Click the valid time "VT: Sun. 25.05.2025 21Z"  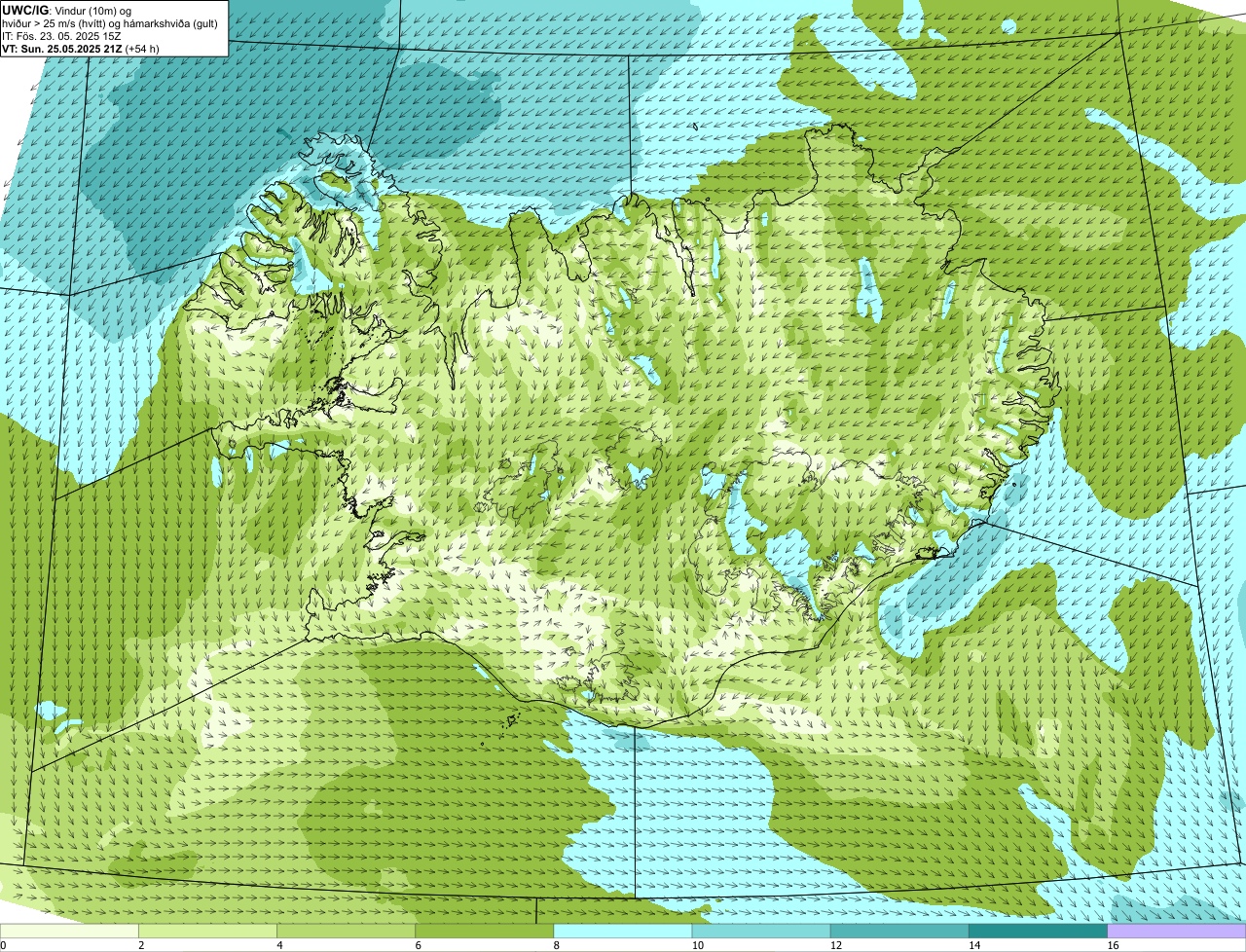pyautogui.click(x=62, y=48)
